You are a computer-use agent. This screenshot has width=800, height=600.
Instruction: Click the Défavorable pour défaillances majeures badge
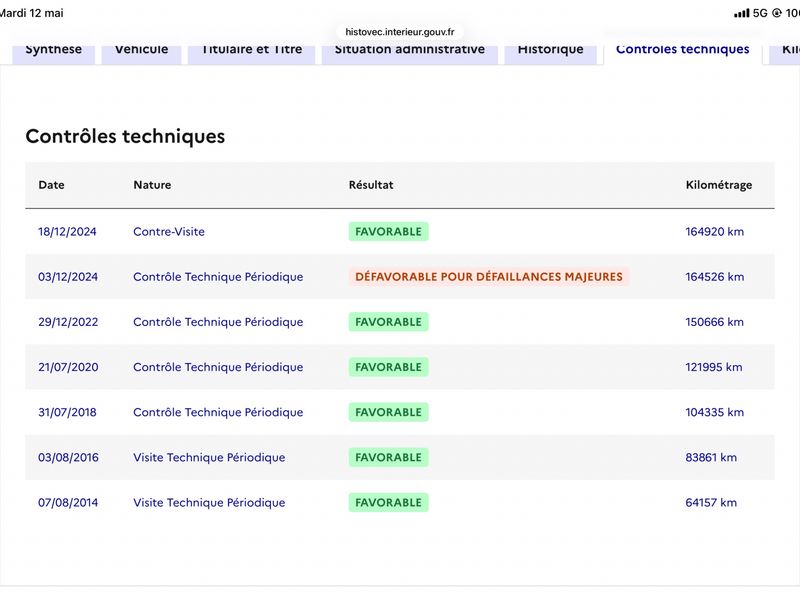click(x=489, y=277)
